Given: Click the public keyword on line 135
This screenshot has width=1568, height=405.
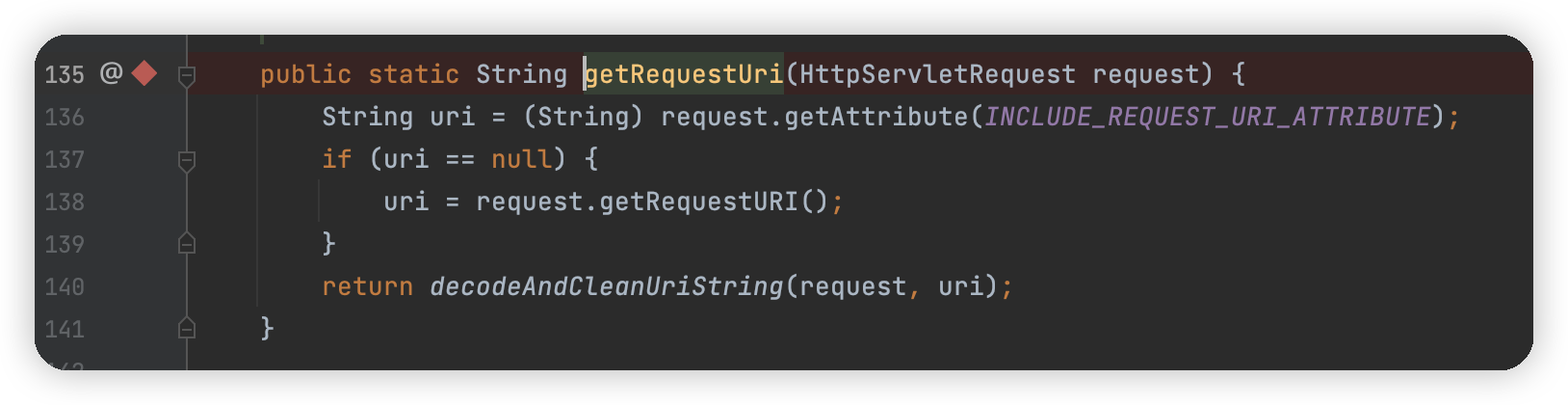Looking at the screenshot, I should coord(305,74).
